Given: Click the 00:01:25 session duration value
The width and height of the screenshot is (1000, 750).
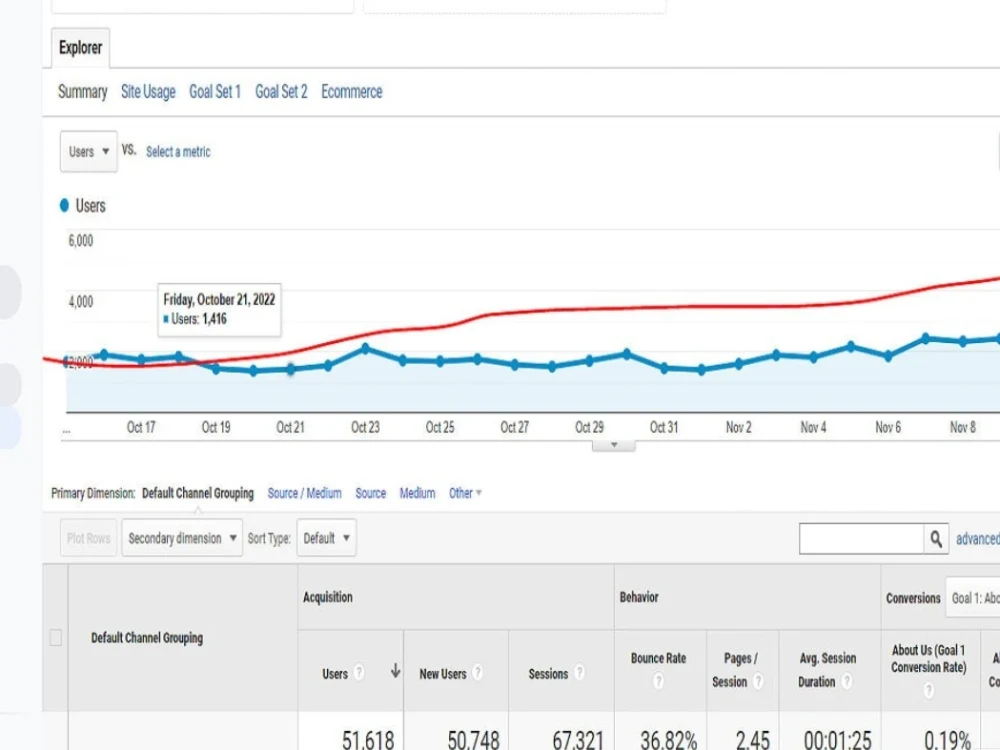Looking at the screenshot, I should pyautogui.click(x=837, y=740).
